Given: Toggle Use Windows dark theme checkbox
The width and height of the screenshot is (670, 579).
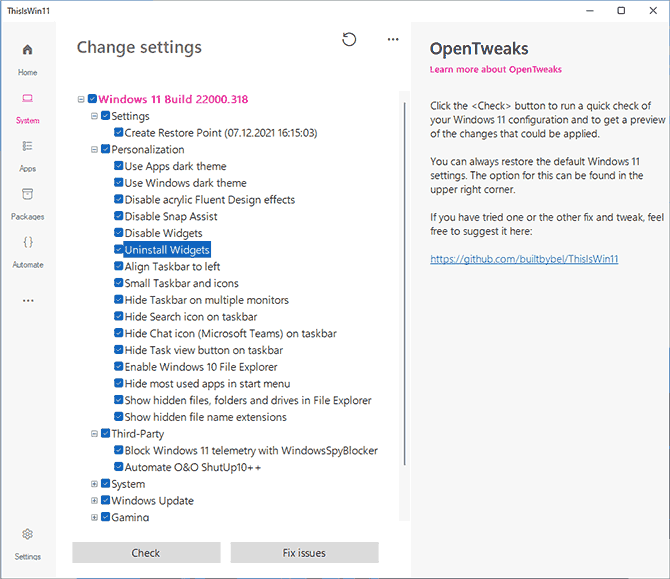Looking at the screenshot, I should click(118, 182).
